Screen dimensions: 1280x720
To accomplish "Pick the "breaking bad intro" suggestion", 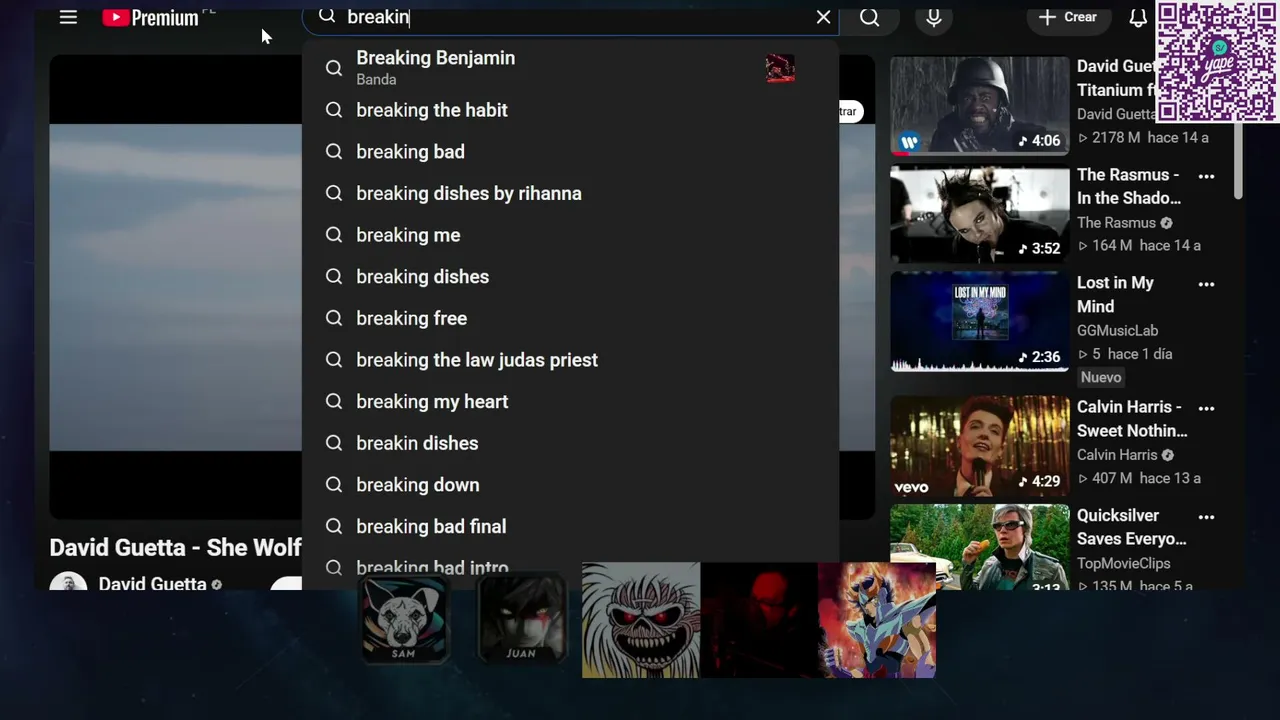I will point(570,568).
